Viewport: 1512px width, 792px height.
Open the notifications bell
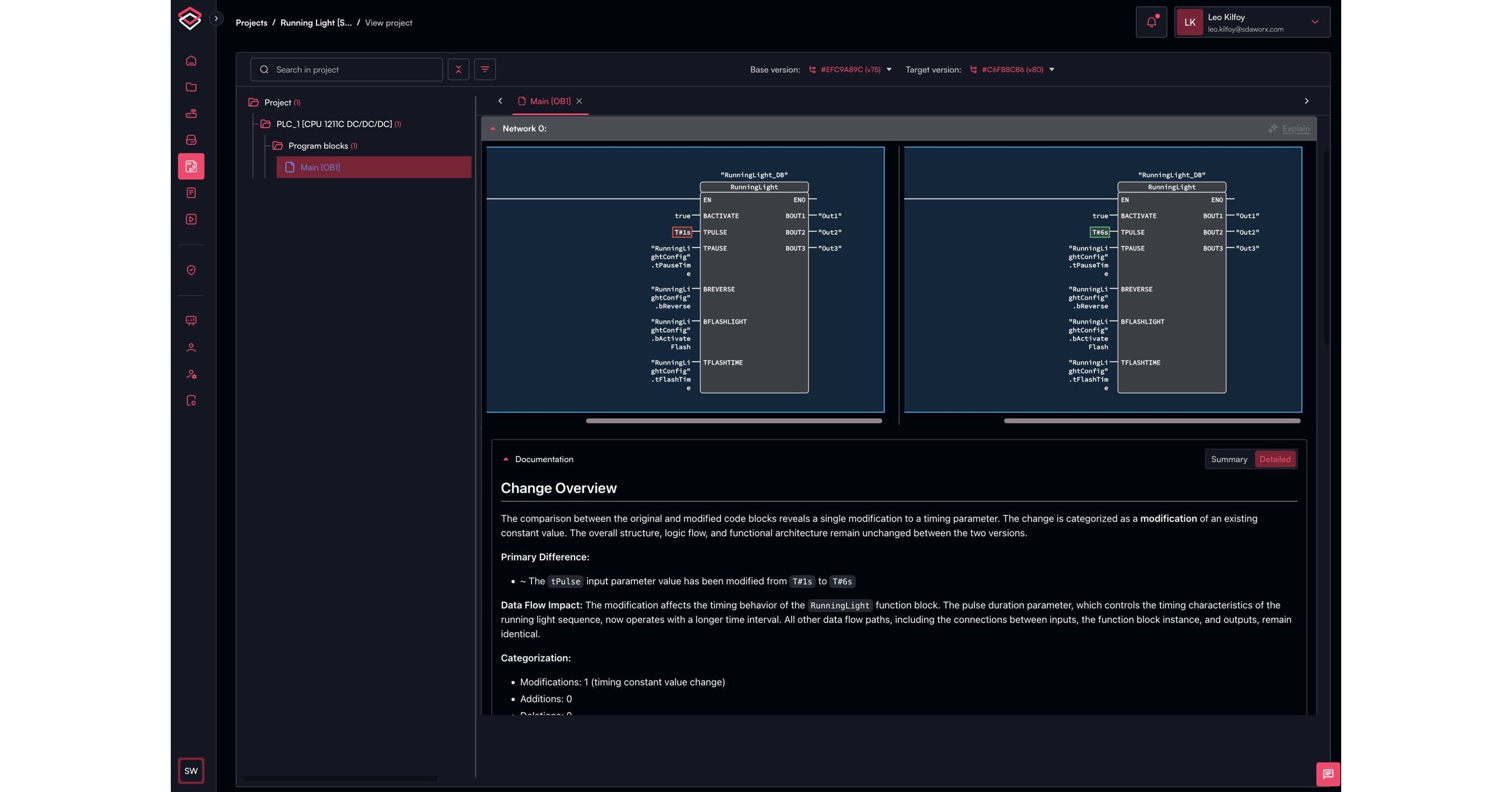tap(1151, 22)
